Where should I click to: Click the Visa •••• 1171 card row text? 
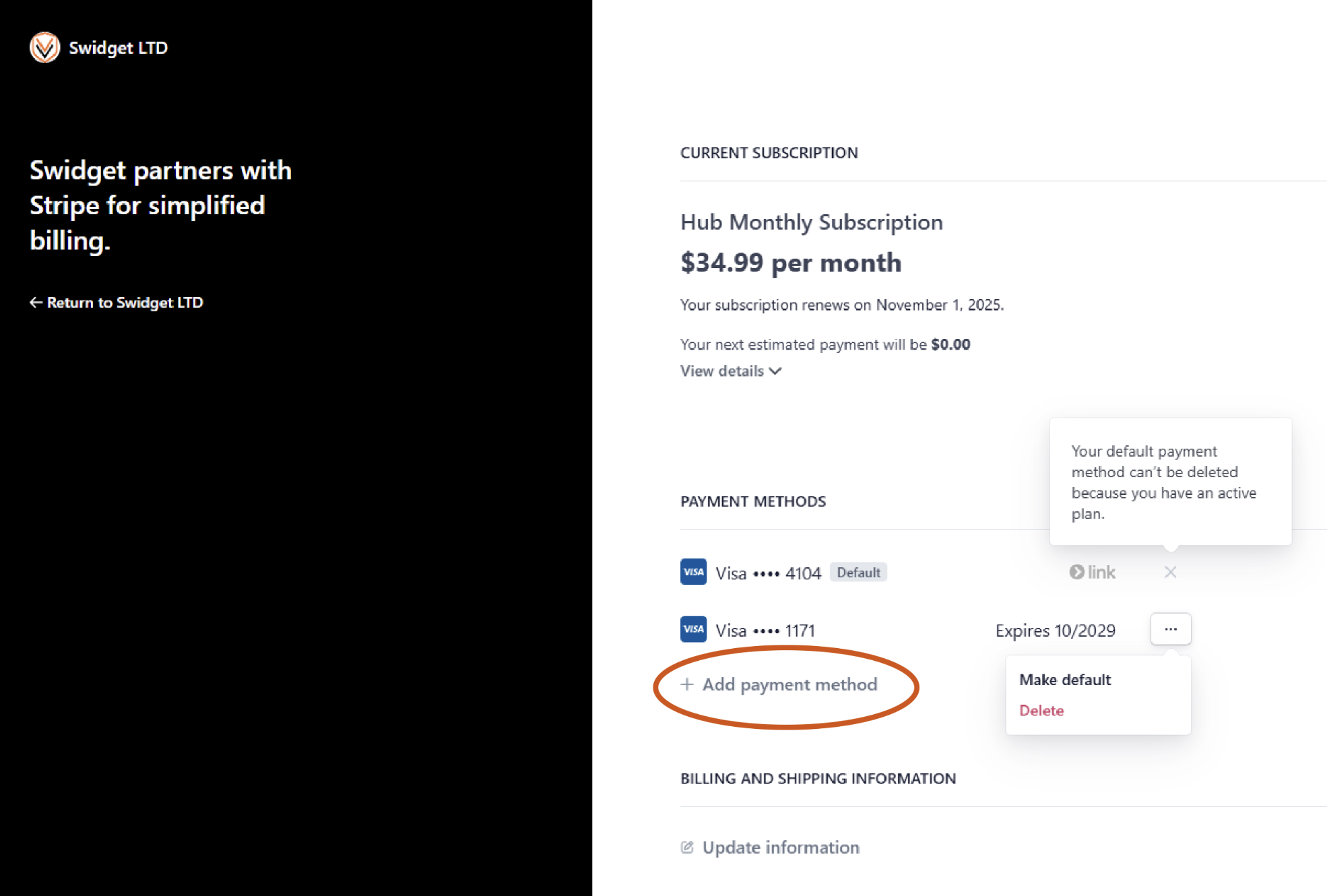765,631
